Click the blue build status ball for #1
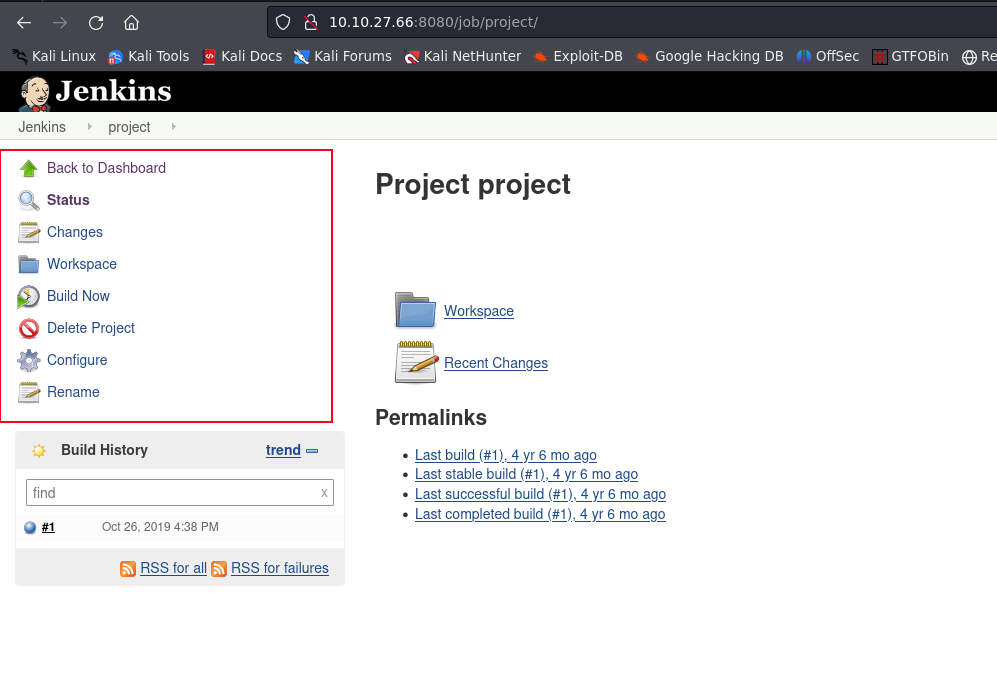The width and height of the screenshot is (997, 690). 30,527
